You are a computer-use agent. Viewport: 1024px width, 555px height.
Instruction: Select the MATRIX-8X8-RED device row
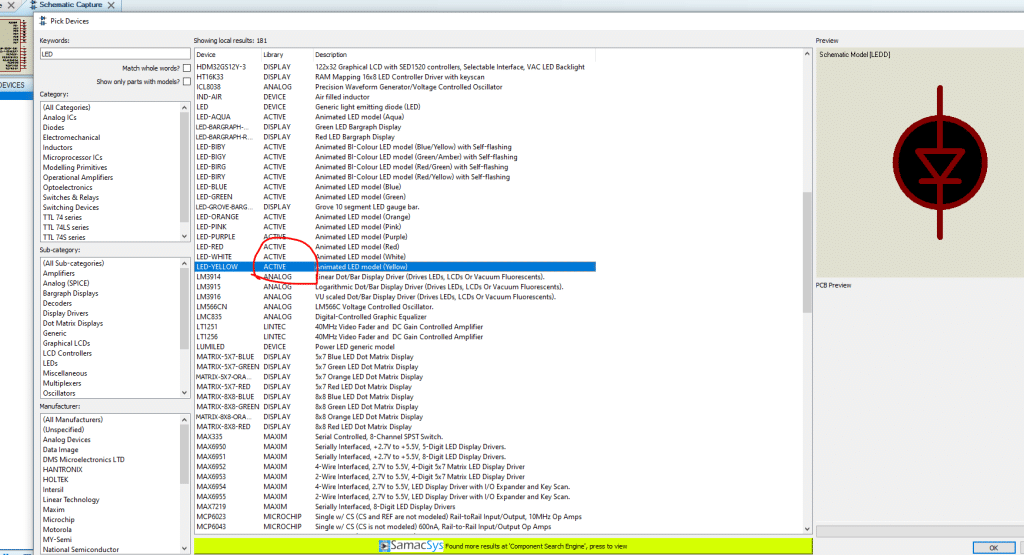point(395,426)
